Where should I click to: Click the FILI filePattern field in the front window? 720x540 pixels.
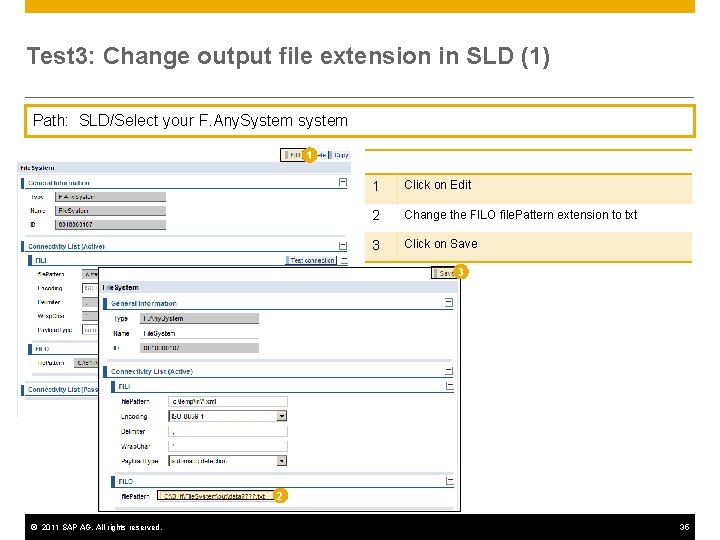pyautogui.click(x=228, y=401)
